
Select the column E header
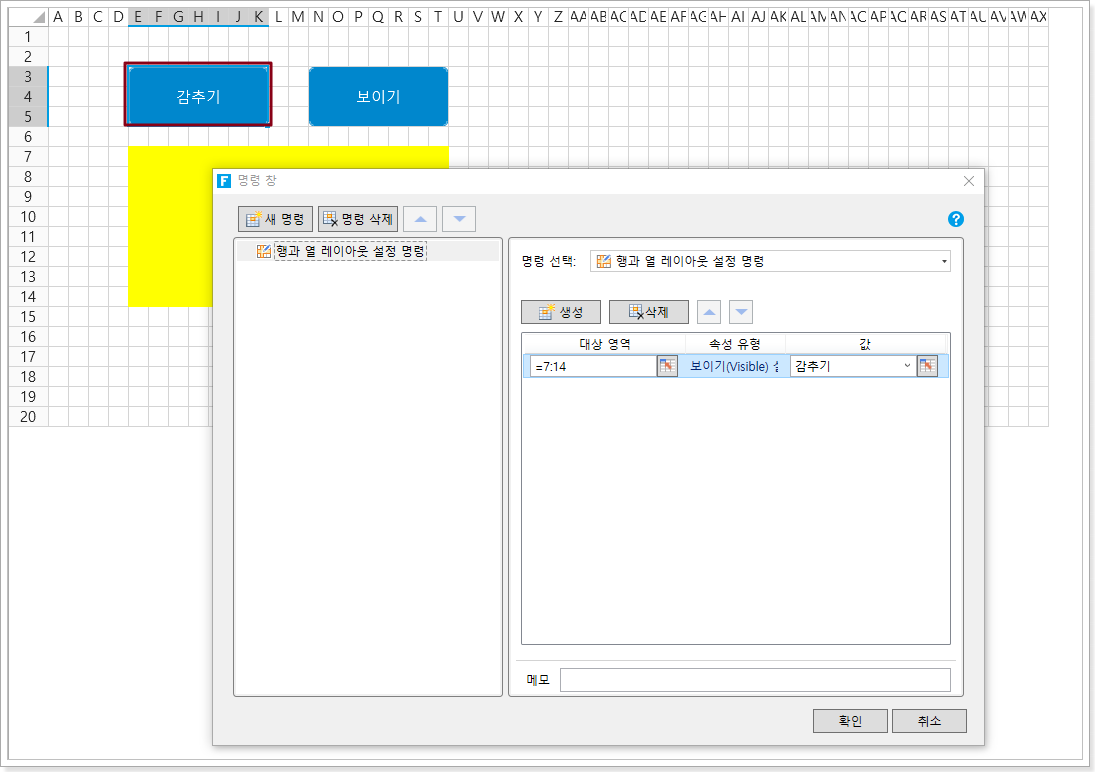tap(138, 17)
